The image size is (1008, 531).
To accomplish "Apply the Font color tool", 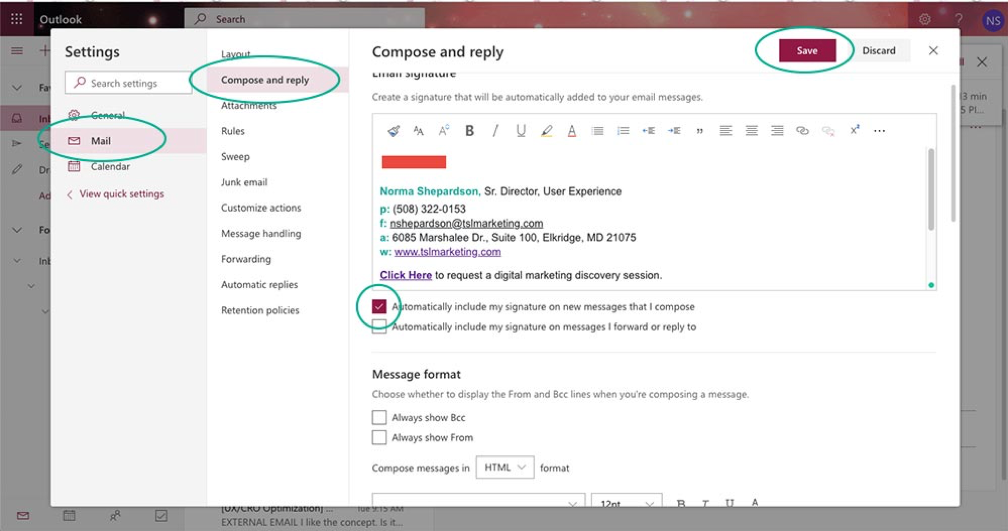I will click(x=572, y=130).
